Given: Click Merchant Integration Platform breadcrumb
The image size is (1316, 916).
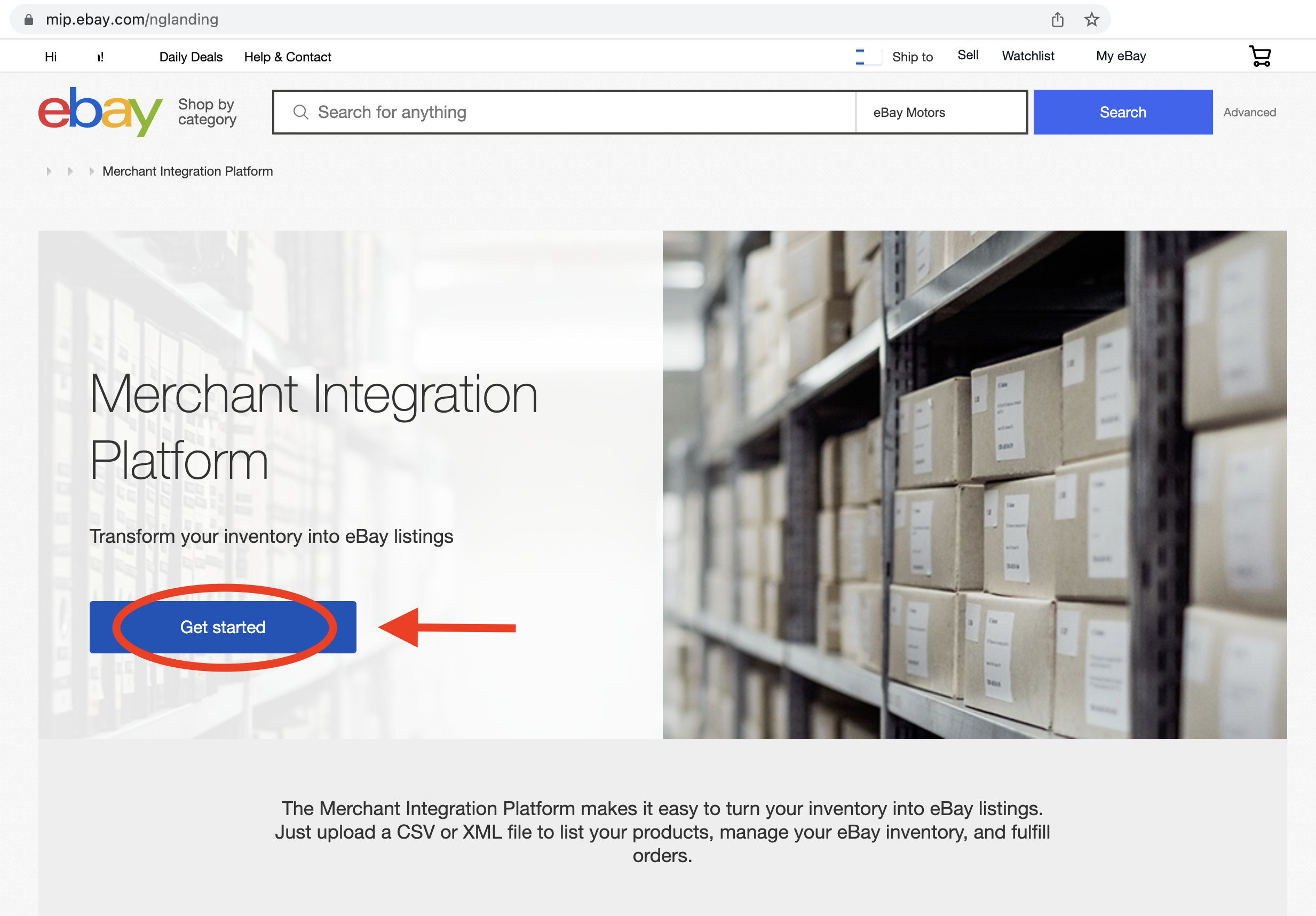Looking at the screenshot, I should click(187, 171).
